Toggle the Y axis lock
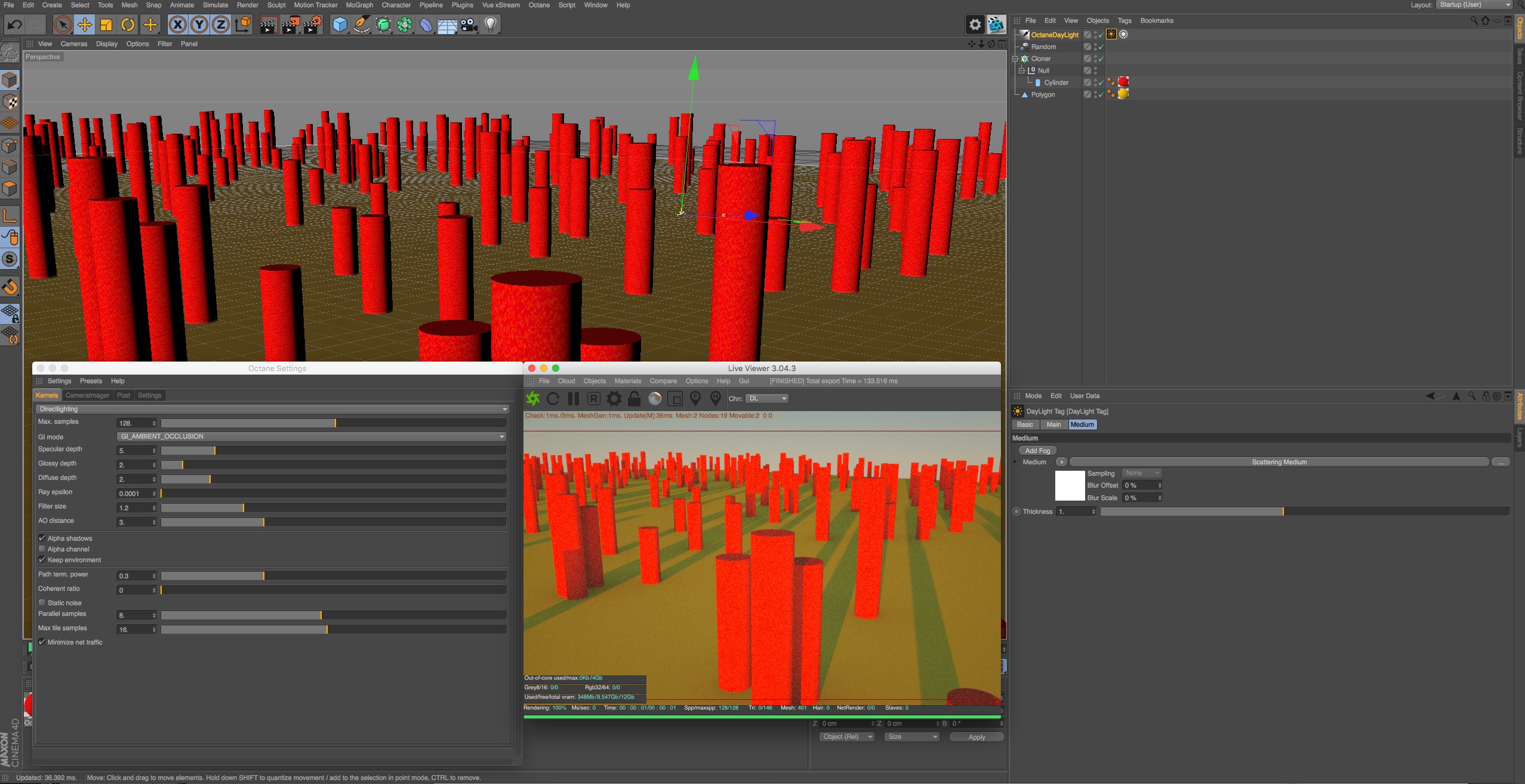 coord(199,24)
